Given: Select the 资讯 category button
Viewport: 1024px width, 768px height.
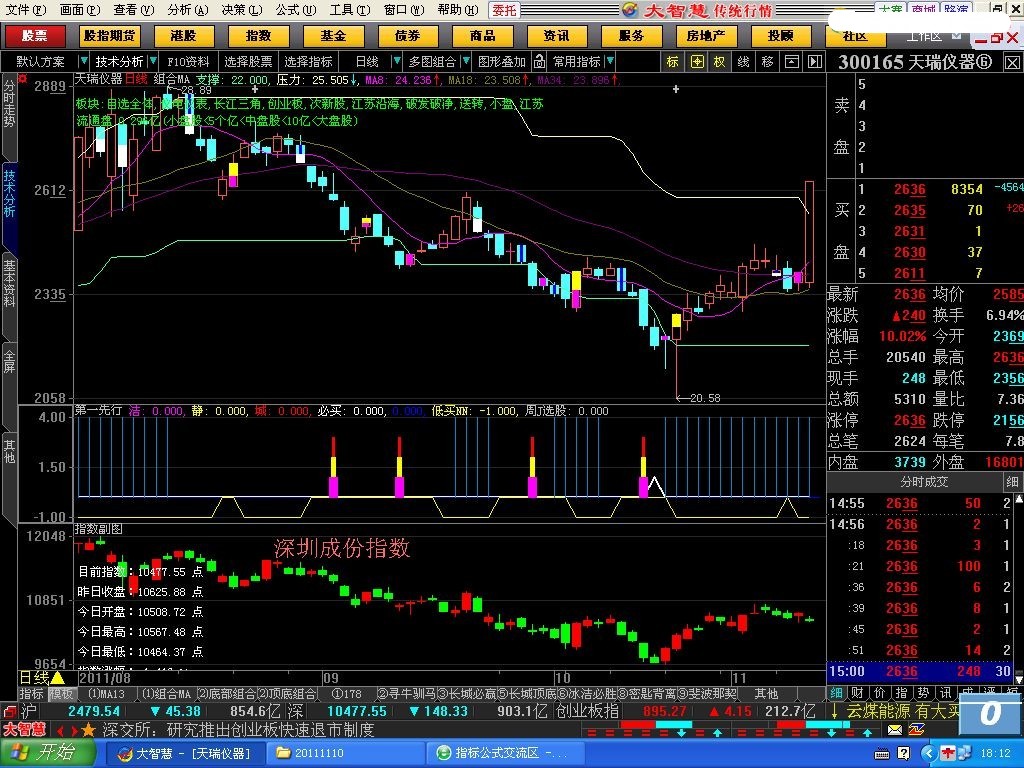Looking at the screenshot, I should click(556, 36).
